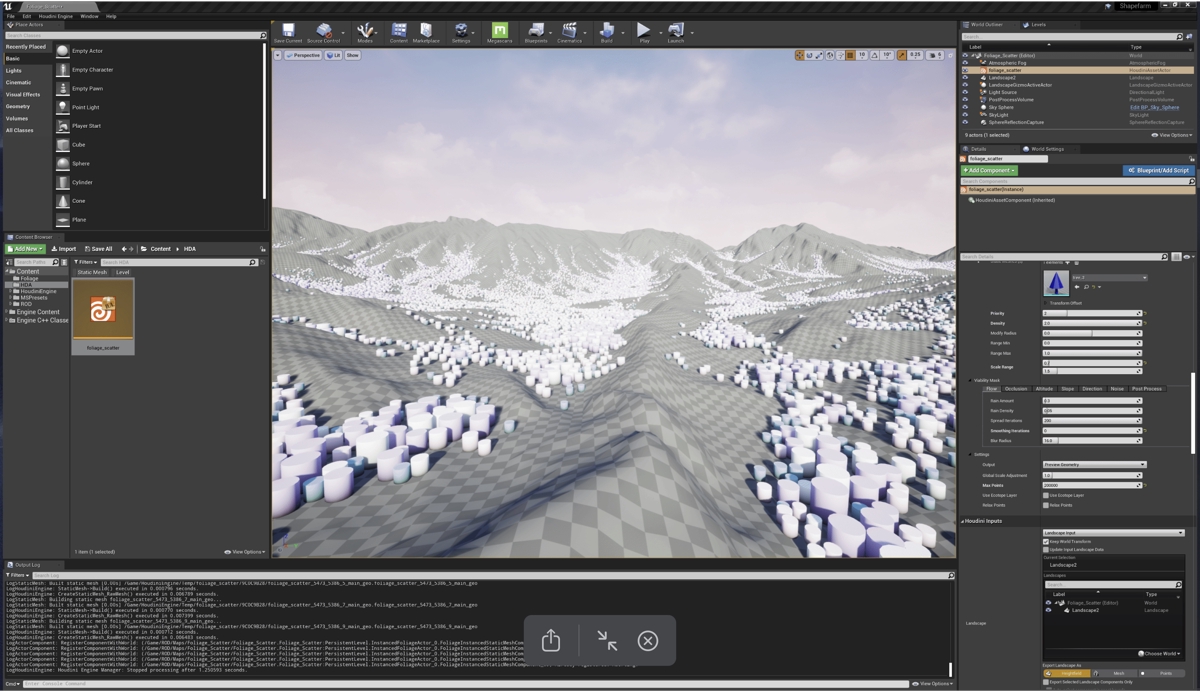Click the Blueprint/Add Script button
Screen dimensions: 1200x692
(x=1158, y=170)
